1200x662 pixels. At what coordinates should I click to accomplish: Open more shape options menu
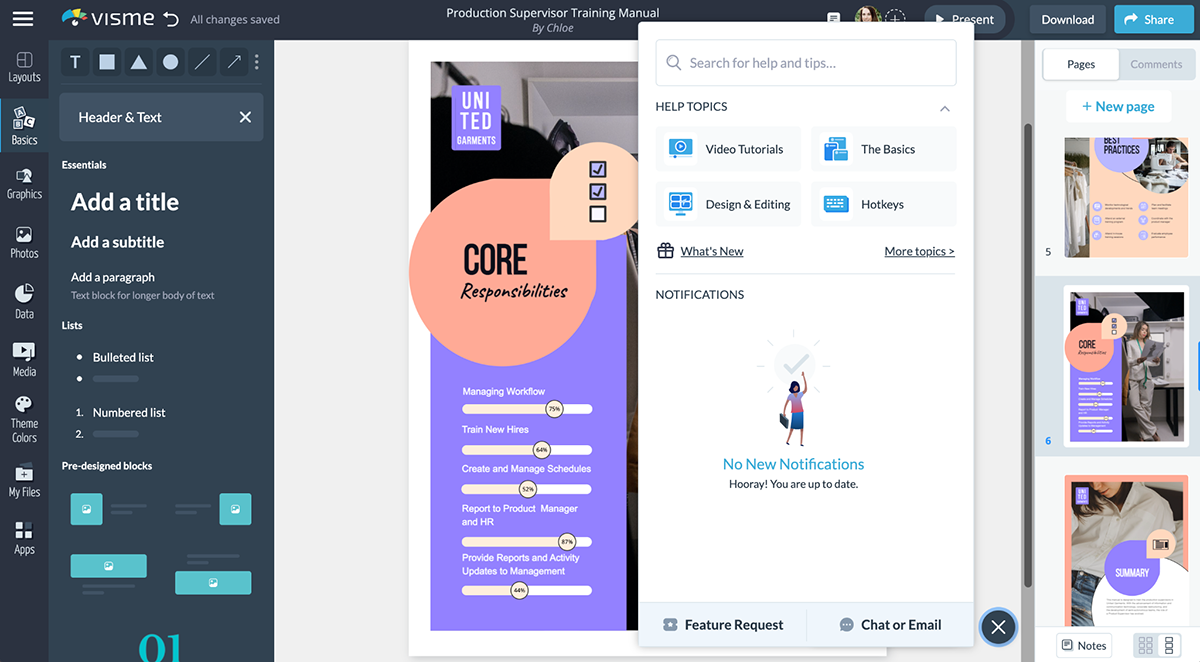[x=257, y=62]
